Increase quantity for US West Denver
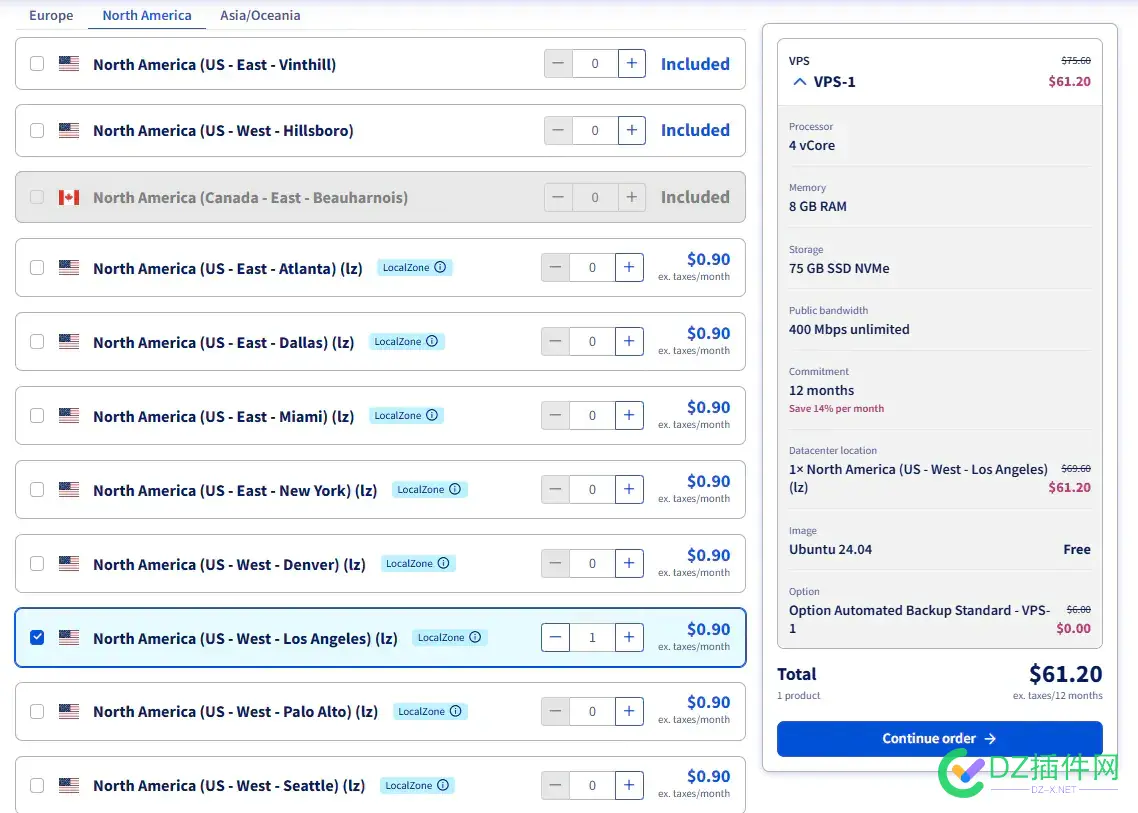Image resolution: width=1138 pixels, height=813 pixels. (x=628, y=563)
